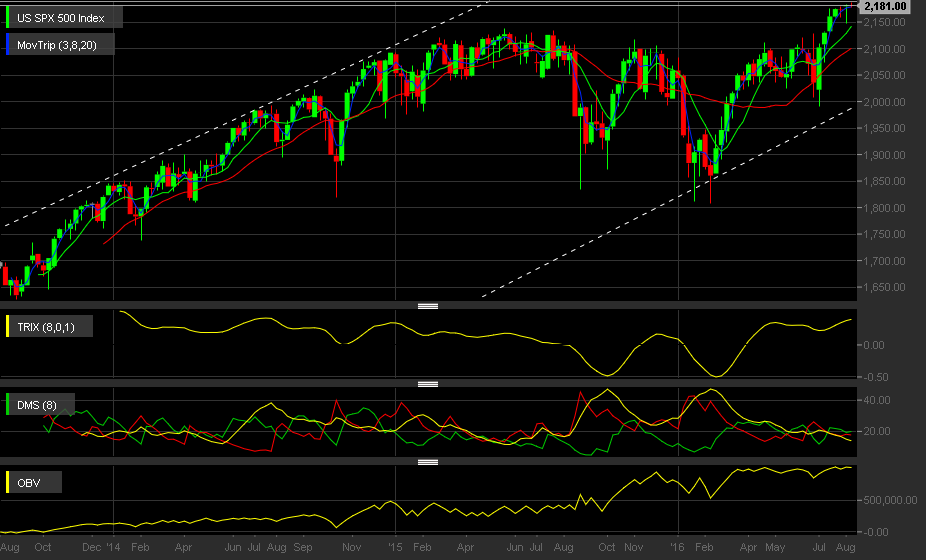This screenshot has height=560, width=926.
Task: Click the green color bar beside US SPX 500 Index
Action: [8, 18]
